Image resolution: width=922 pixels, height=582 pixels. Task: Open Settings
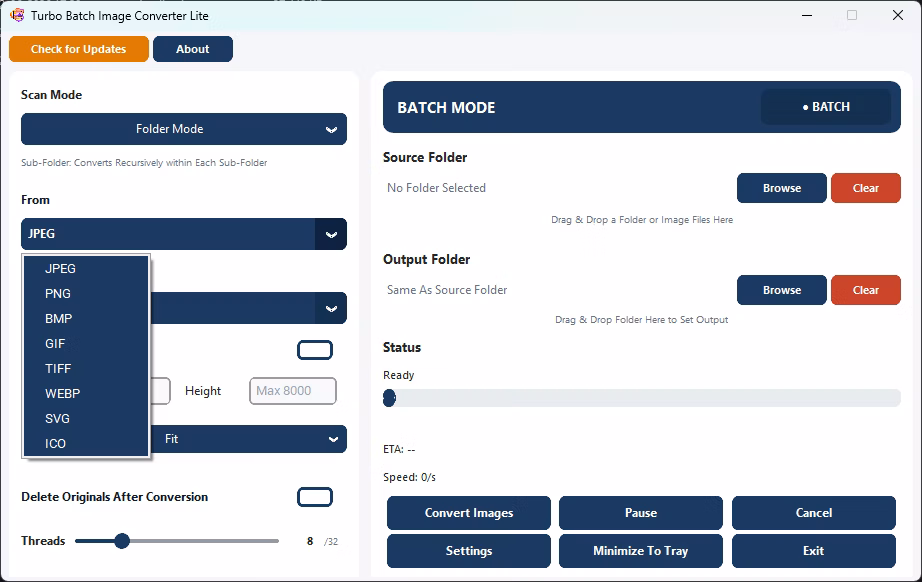(469, 551)
